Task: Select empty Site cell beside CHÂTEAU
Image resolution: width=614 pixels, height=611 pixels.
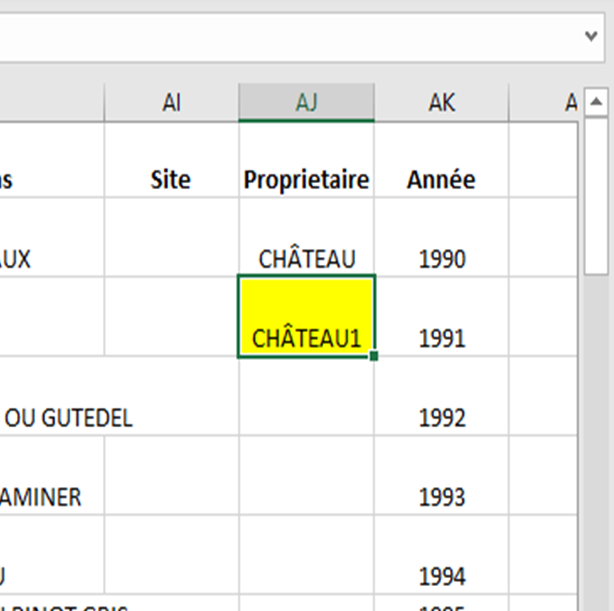Action: 171,238
